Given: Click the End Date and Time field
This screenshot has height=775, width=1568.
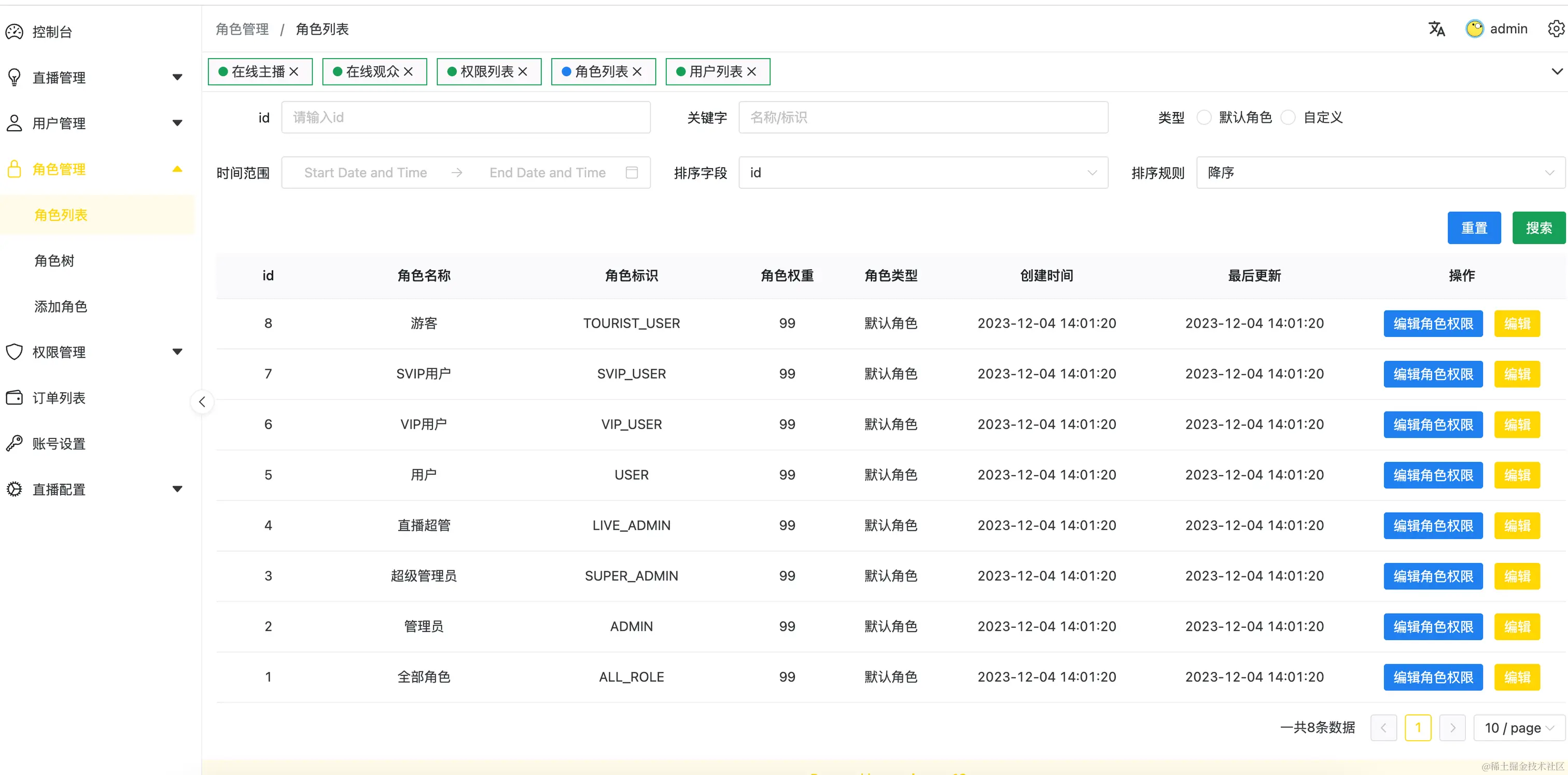Looking at the screenshot, I should [547, 173].
